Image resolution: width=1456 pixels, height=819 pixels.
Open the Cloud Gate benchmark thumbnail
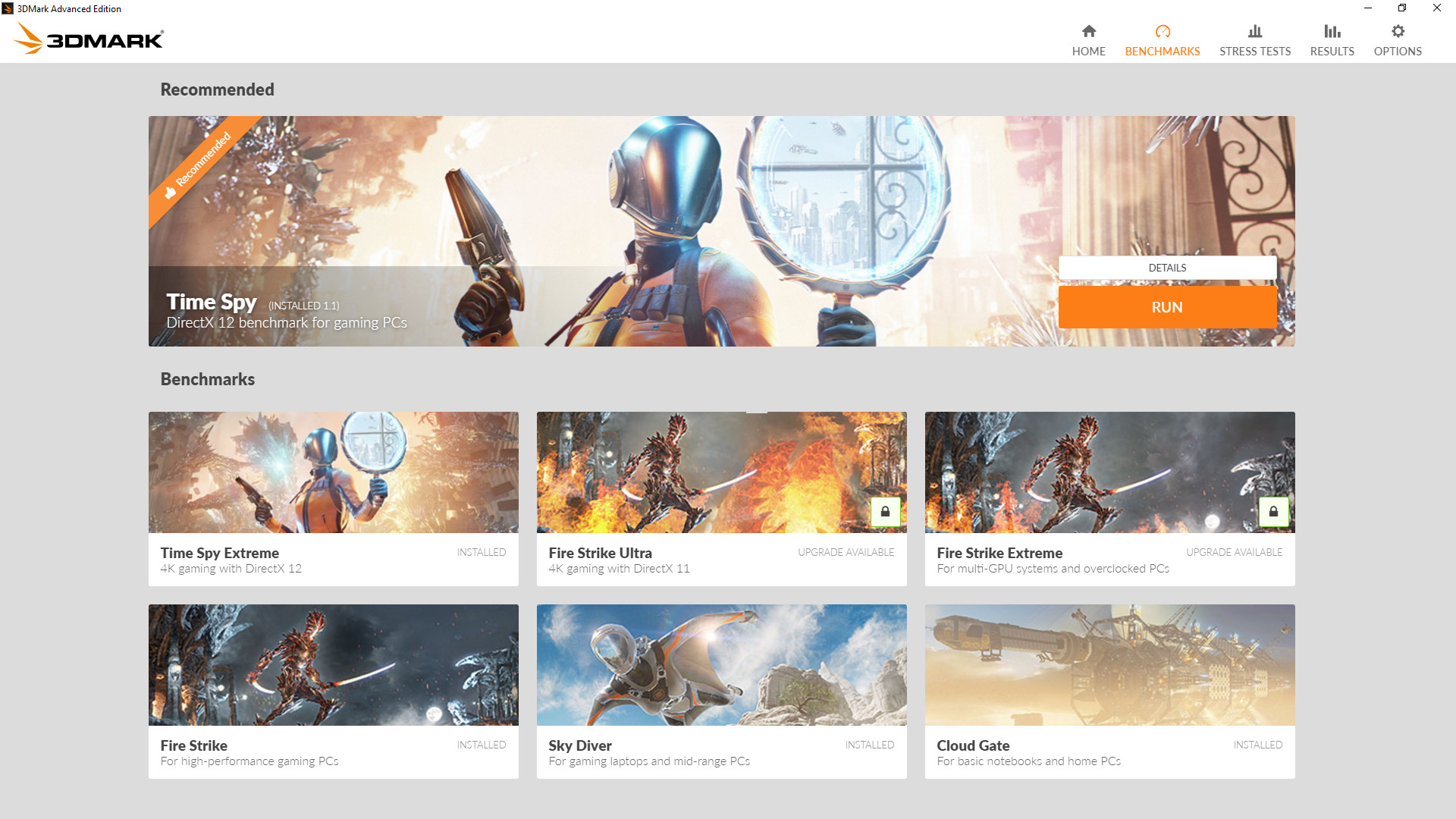1109,665
